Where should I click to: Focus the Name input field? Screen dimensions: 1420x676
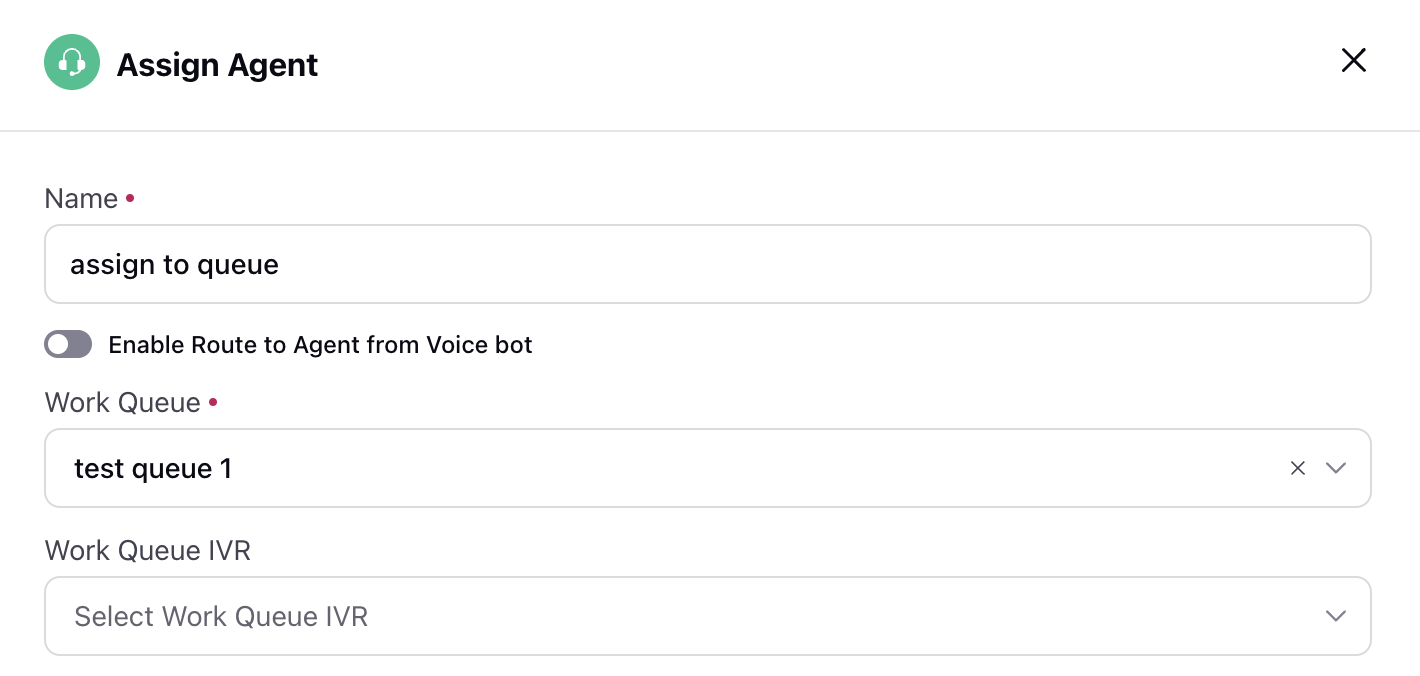(x=708, y=264)
